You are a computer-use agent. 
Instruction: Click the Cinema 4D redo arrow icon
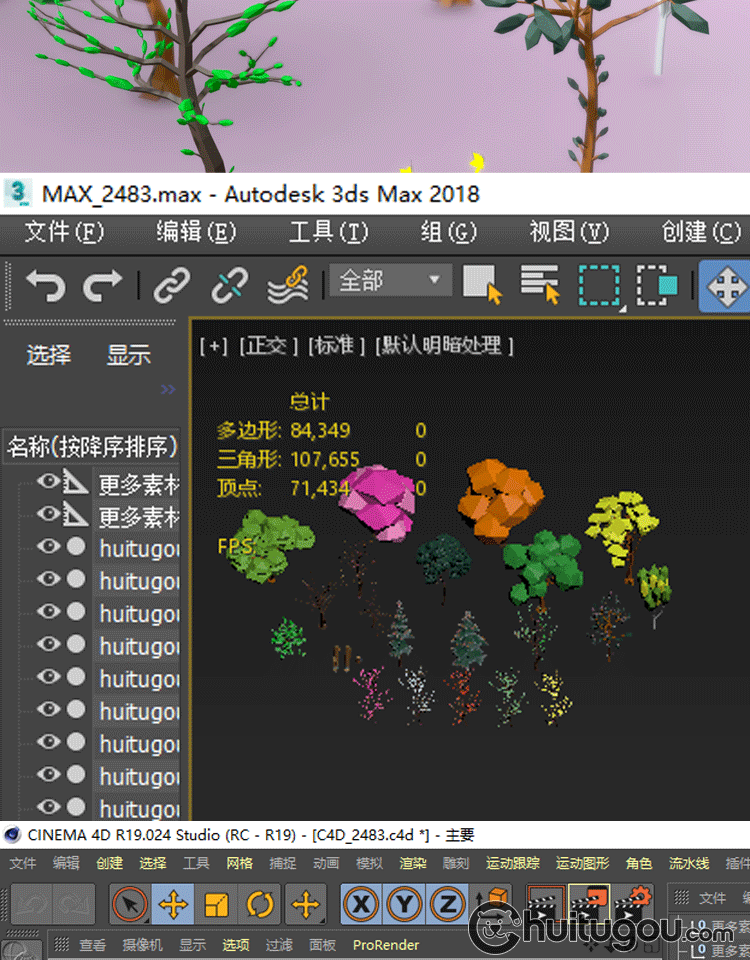coord(74,904)
